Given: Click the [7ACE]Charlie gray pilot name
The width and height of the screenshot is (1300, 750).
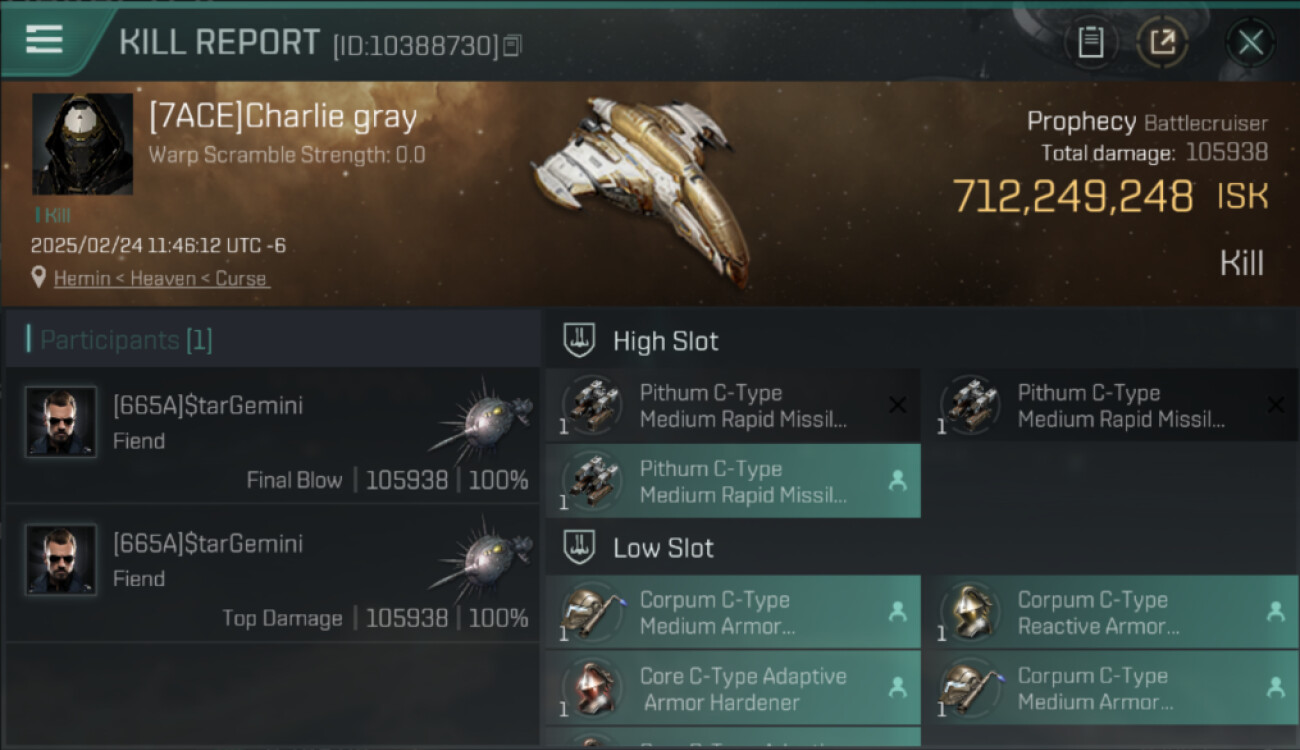Looking at the screenshot, I should [x=282, y=117].
